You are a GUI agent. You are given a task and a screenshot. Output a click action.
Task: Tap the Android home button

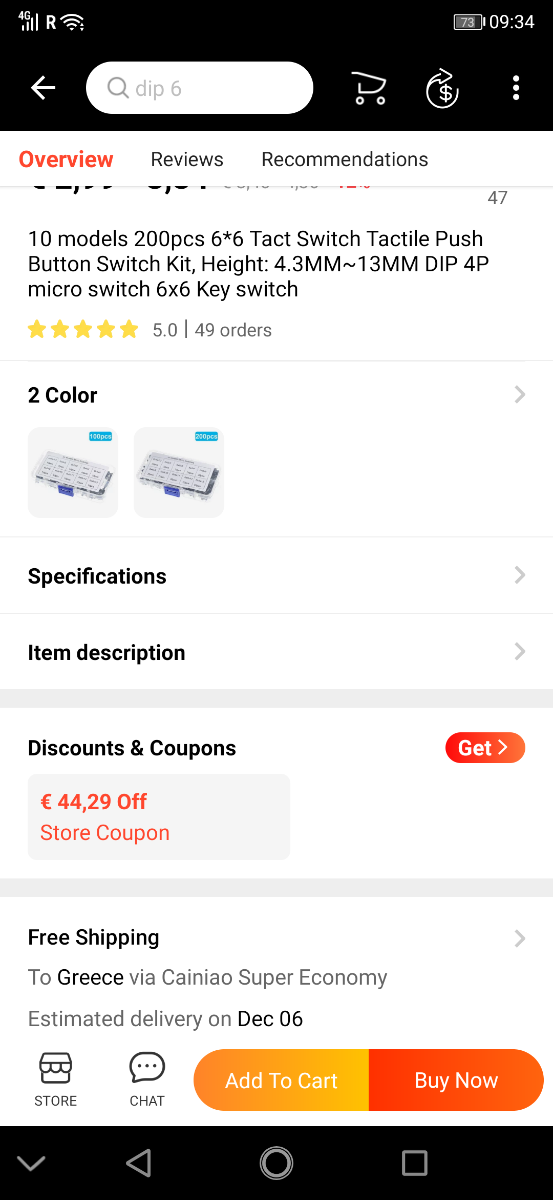pyautogui.click(x=276, y=1163)
